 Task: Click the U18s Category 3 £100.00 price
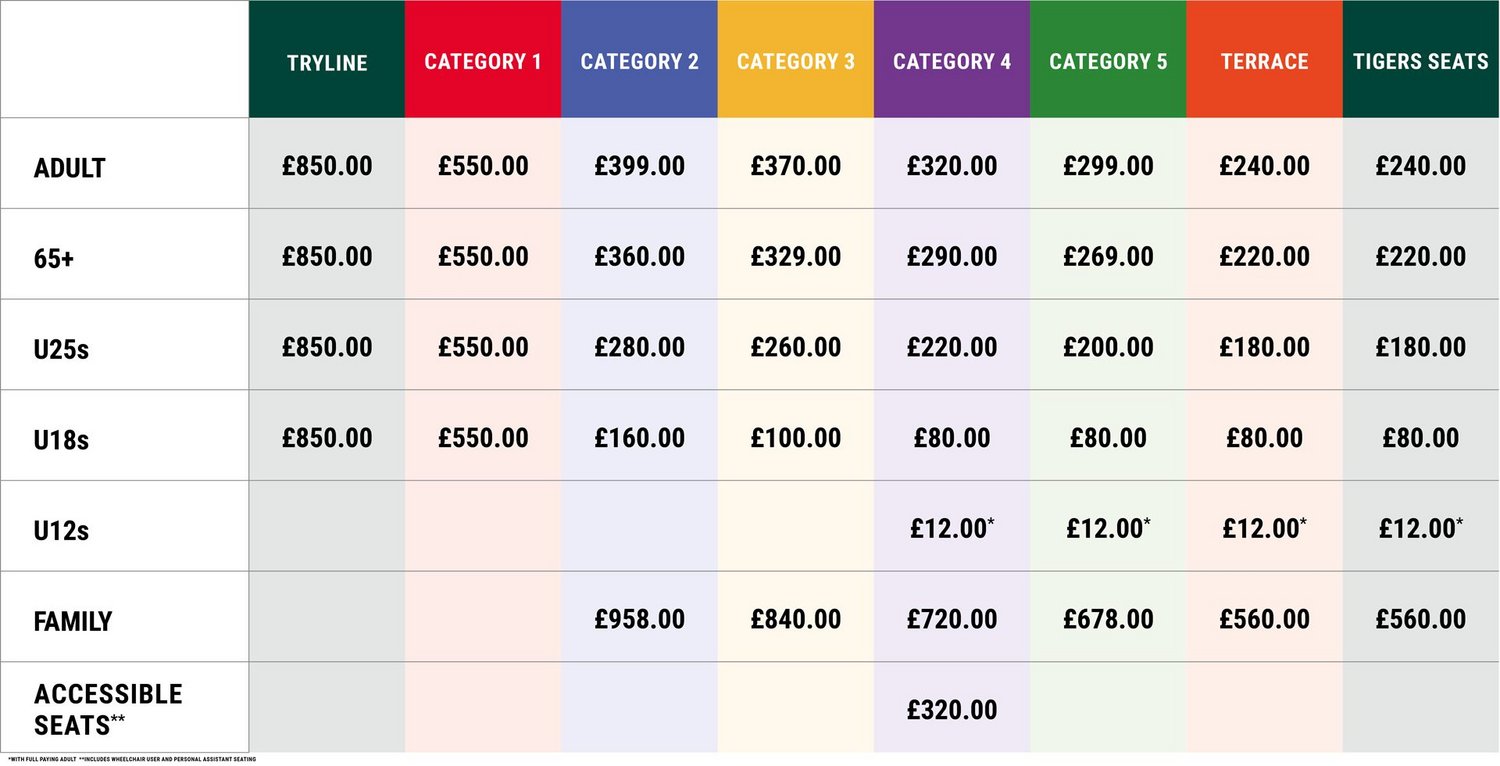(796, 437)
